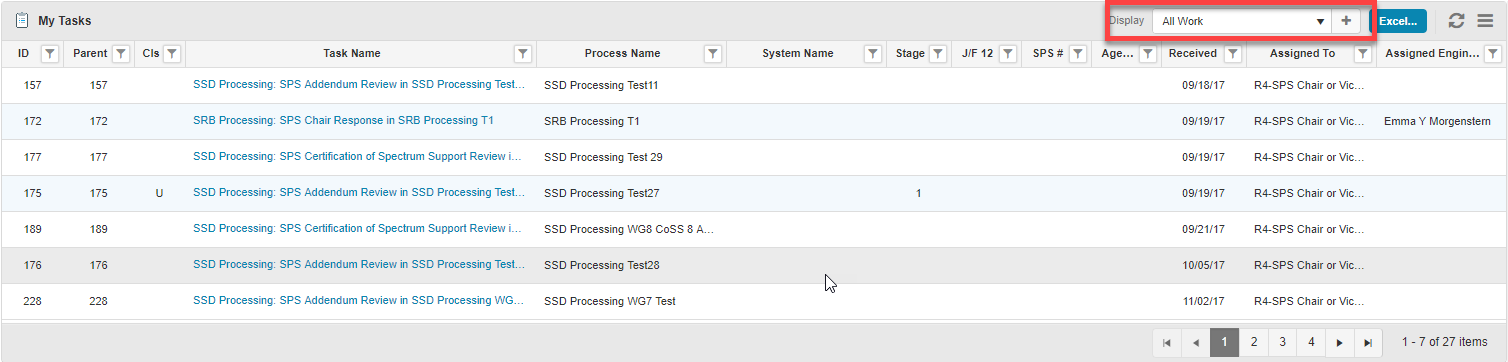Sort by the Task Name column header
Image resolution: width=1508 pixels, height=362 pixels.
(x=352, y=54)
